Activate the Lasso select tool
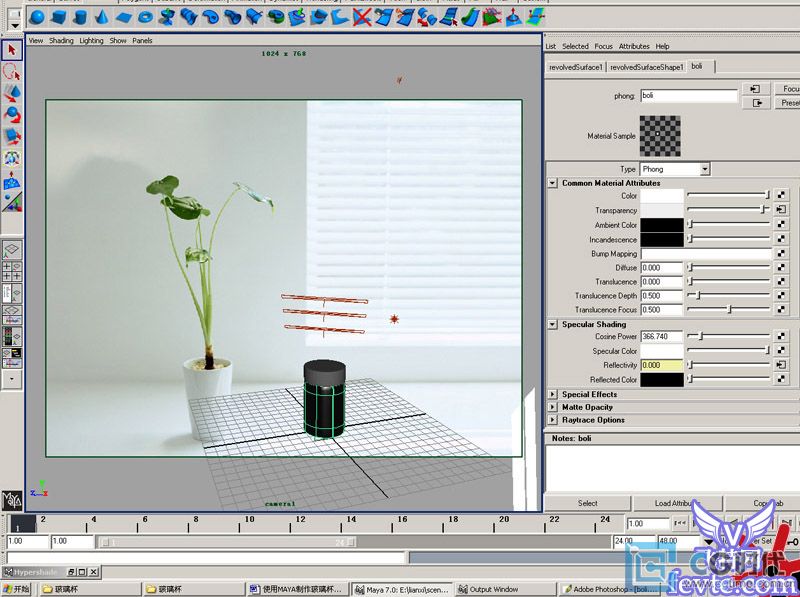 pos(12,72)
